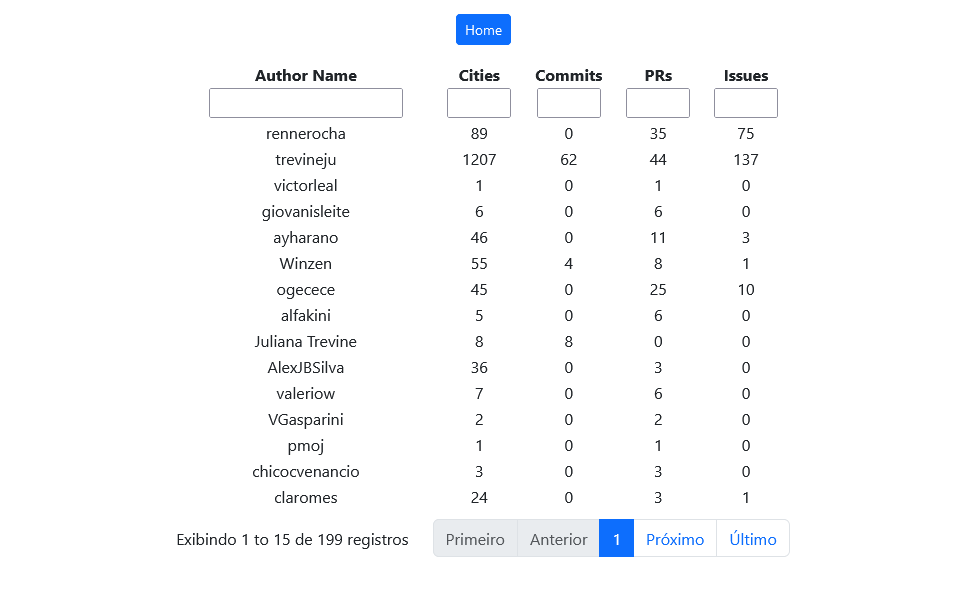
Task: Click the Commits filter field
Action: click(x=568, y=102)
